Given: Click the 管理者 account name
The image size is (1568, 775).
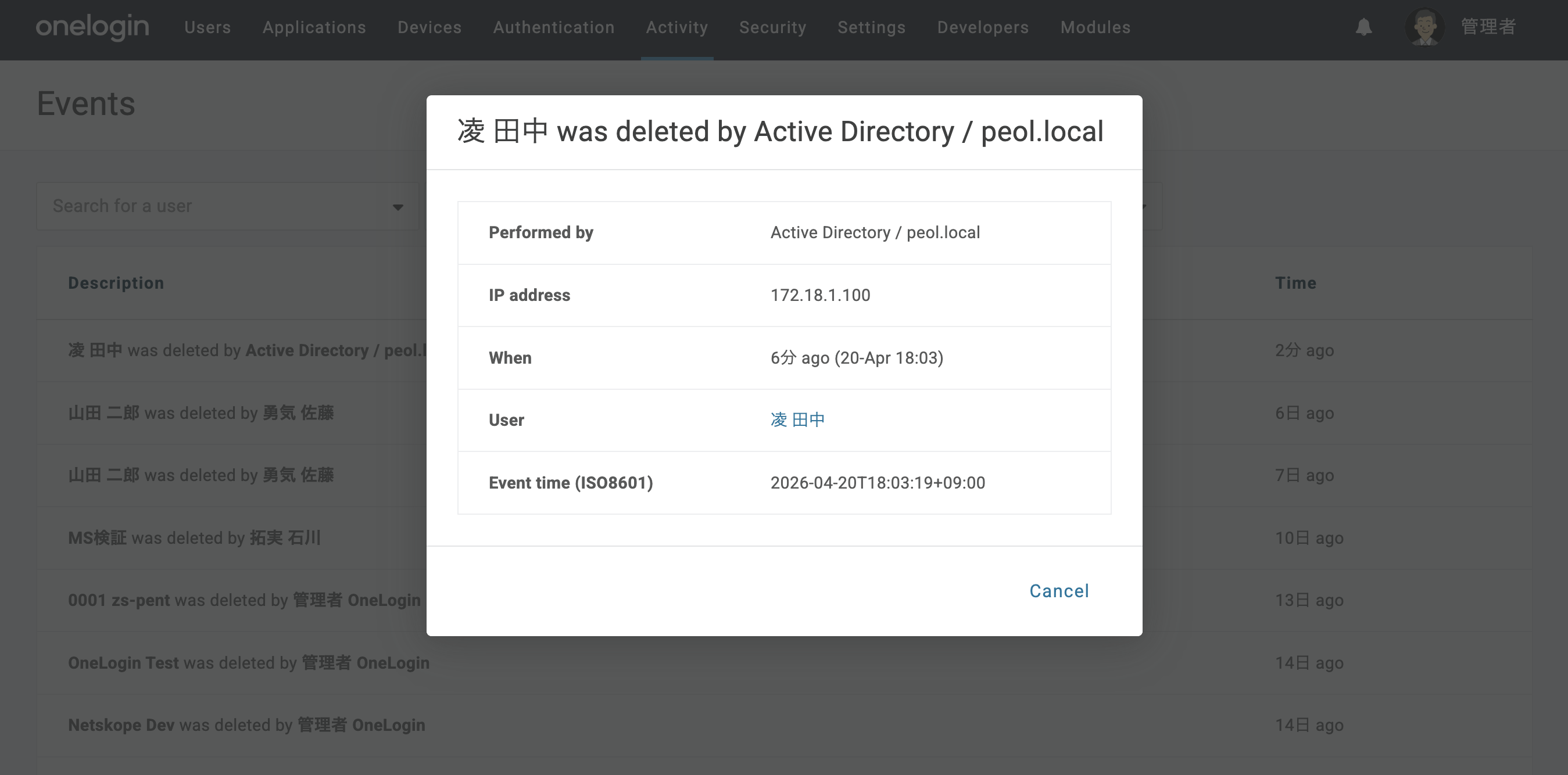Looking at the screenshot, I should 1489,27.
